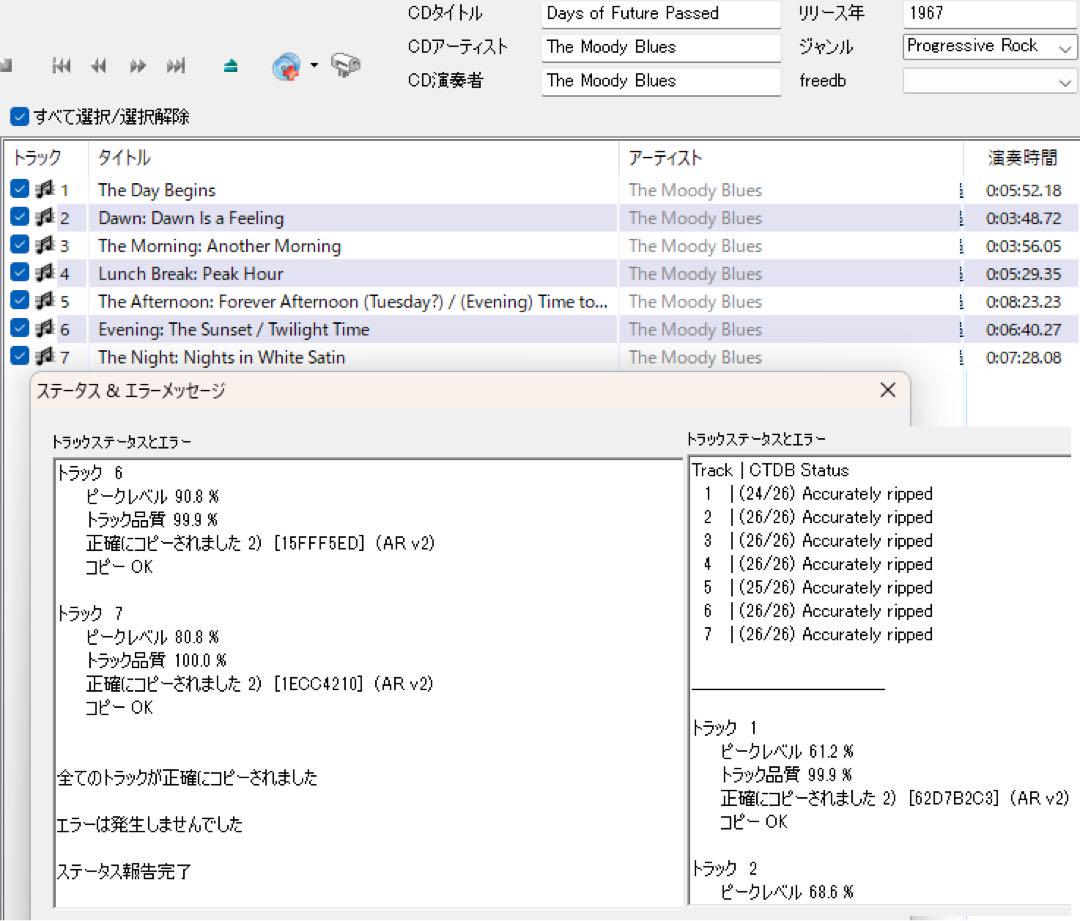Eject the CD with the eject icon

231,66
